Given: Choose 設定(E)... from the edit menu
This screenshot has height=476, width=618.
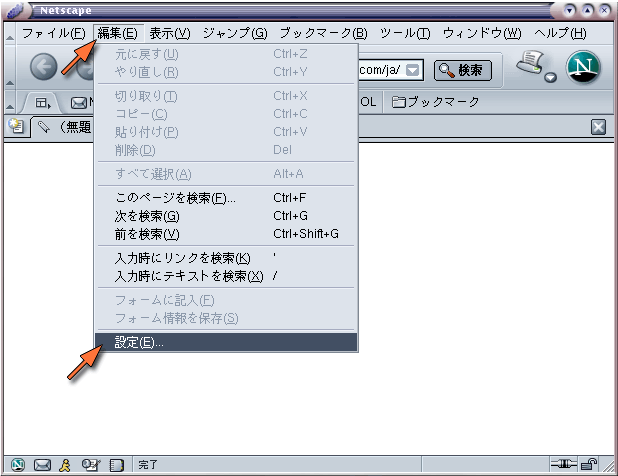Looking at the screenshot, I should 226,342.
